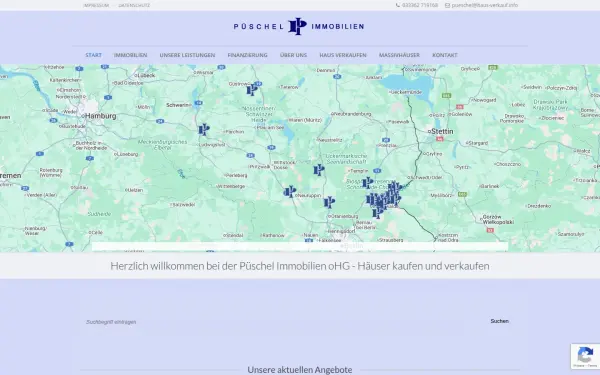The image size is (600, 375).
Task: Open the Datenschutz link
Action: pyautogui.click(x=134, y=5)
